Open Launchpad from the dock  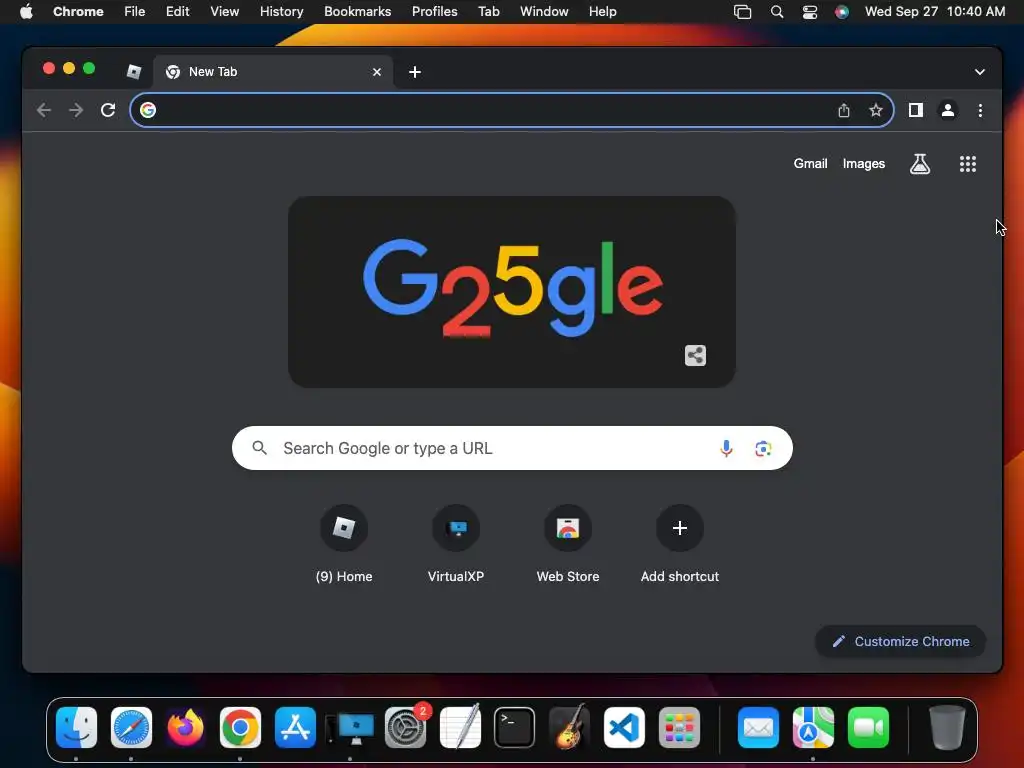click(x=679, y=728)
